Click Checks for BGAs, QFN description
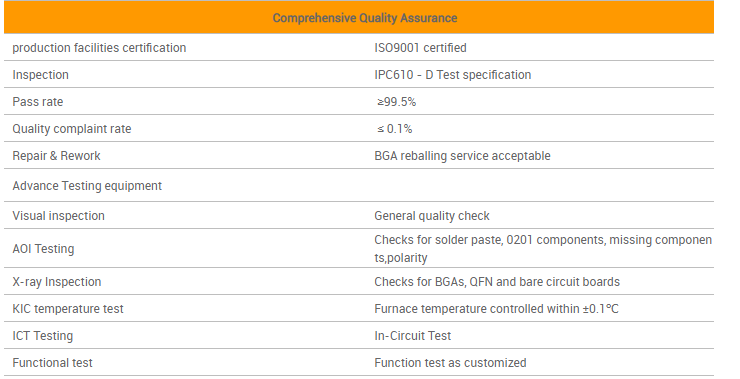The width and height of the screenshot is (740, 379). (x=497, y=281)
